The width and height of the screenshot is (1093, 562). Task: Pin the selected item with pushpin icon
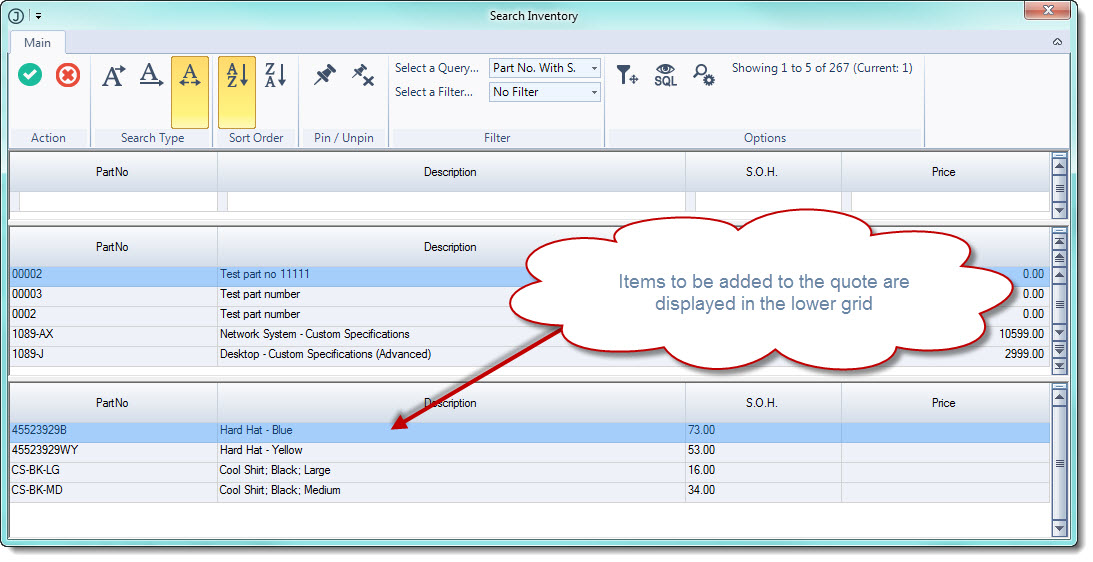324,75
